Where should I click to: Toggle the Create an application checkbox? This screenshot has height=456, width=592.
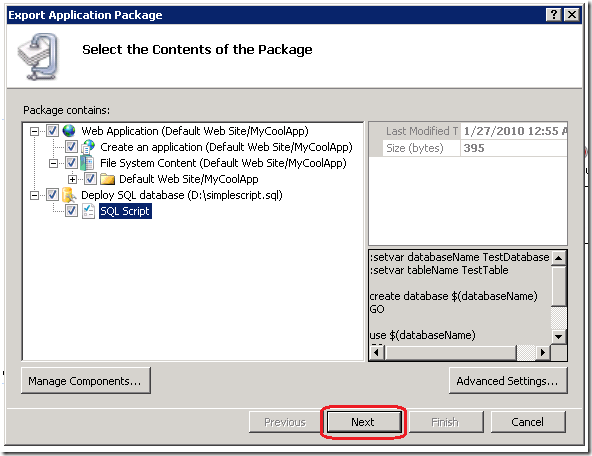(x=71, y=147)
